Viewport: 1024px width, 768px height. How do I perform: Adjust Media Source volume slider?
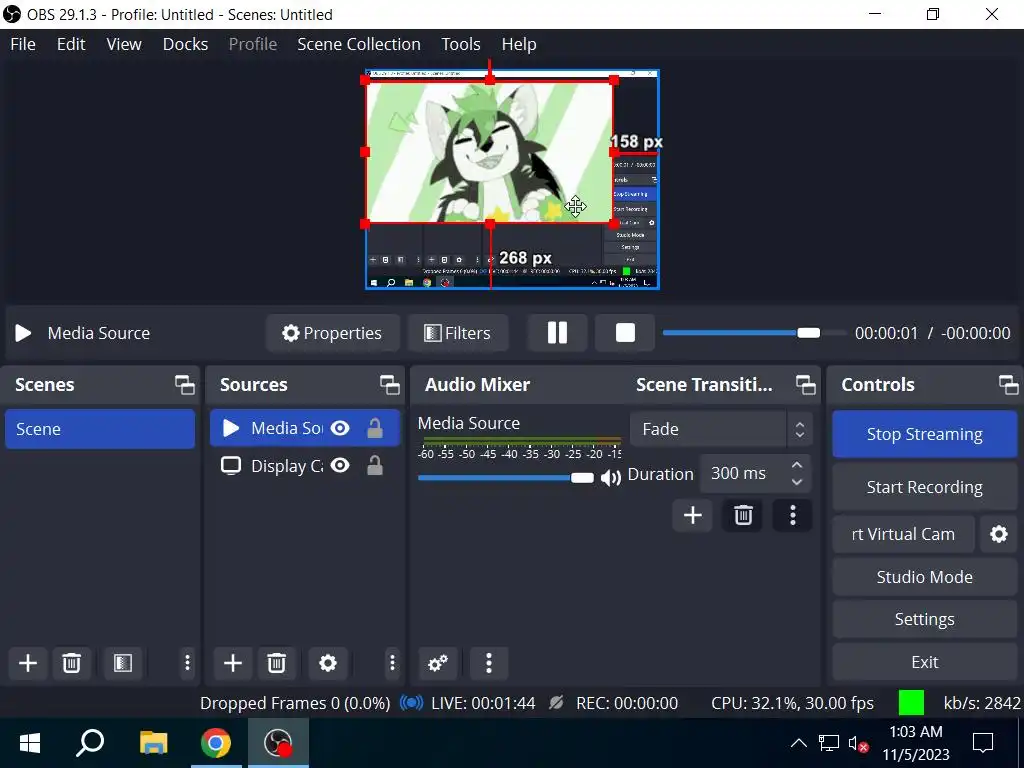tap(506, 478)
